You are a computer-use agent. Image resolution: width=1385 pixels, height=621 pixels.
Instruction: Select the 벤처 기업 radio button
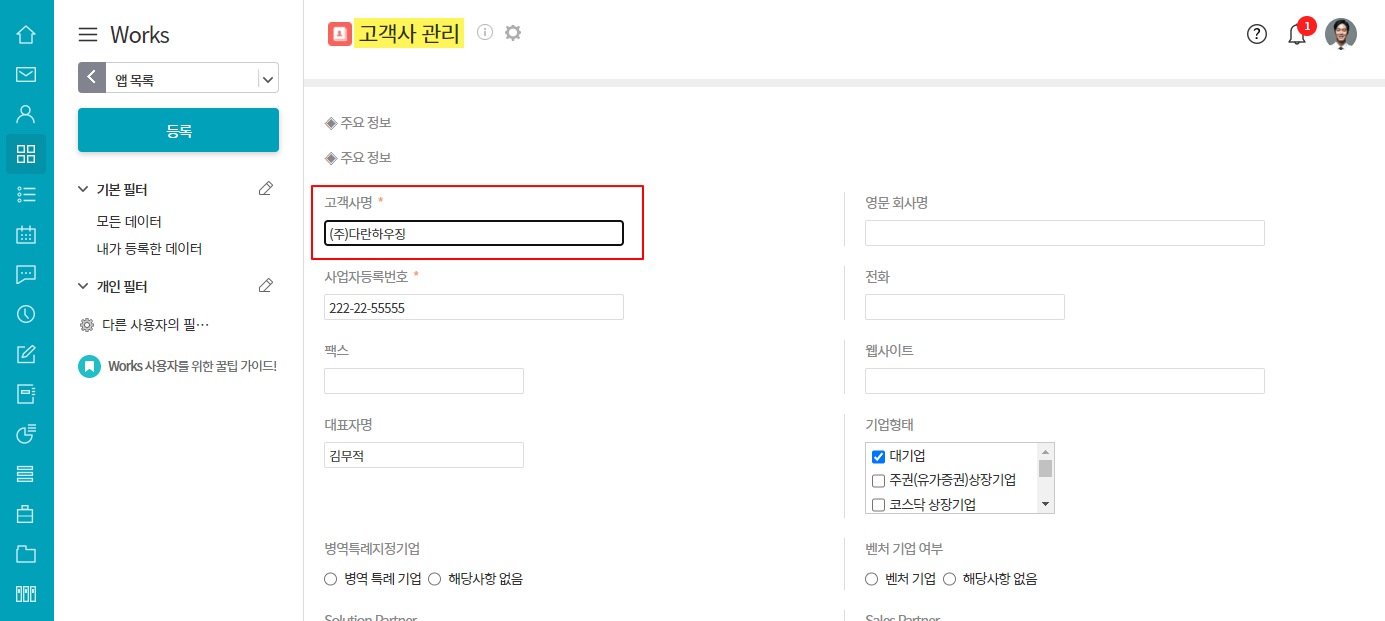872,579
